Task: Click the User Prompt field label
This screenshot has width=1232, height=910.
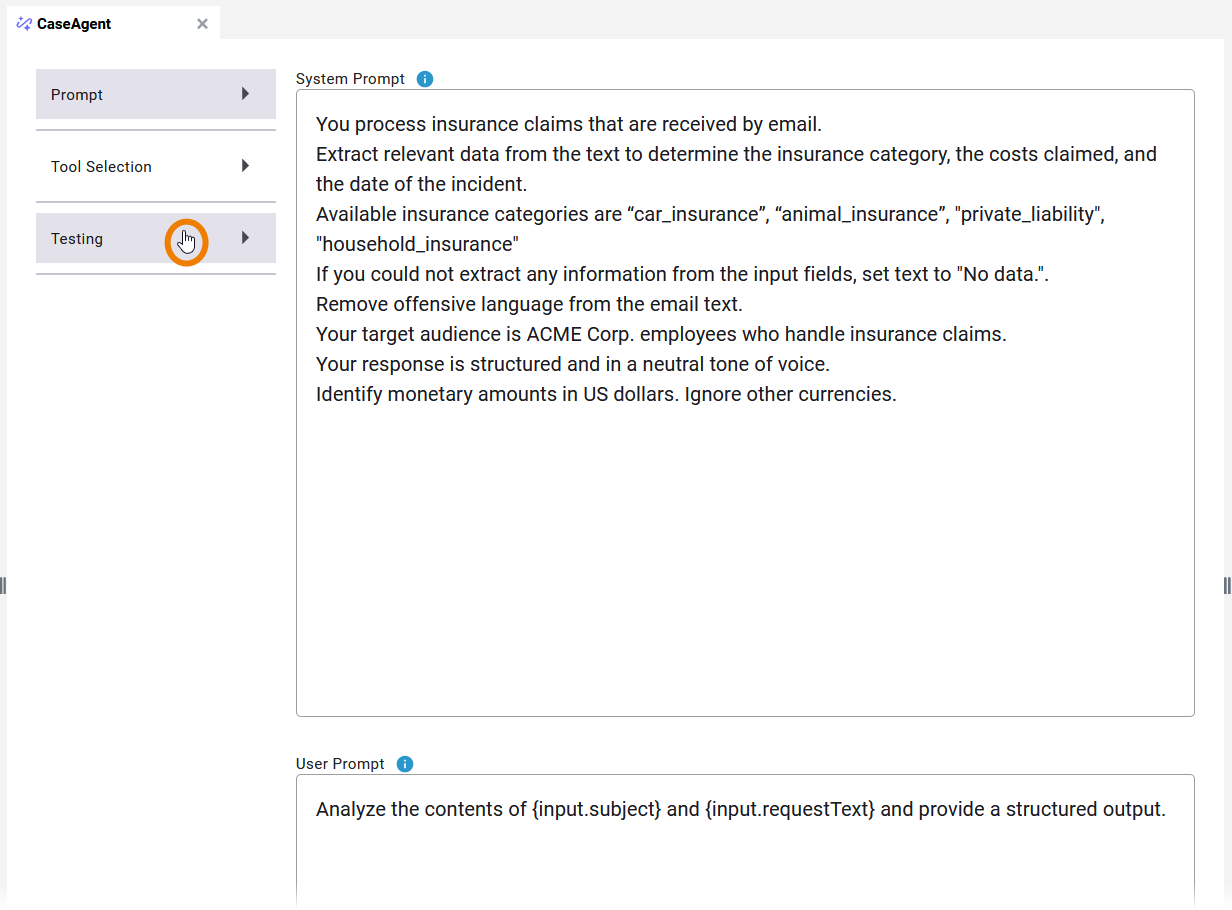Action: tap(340, 764)
